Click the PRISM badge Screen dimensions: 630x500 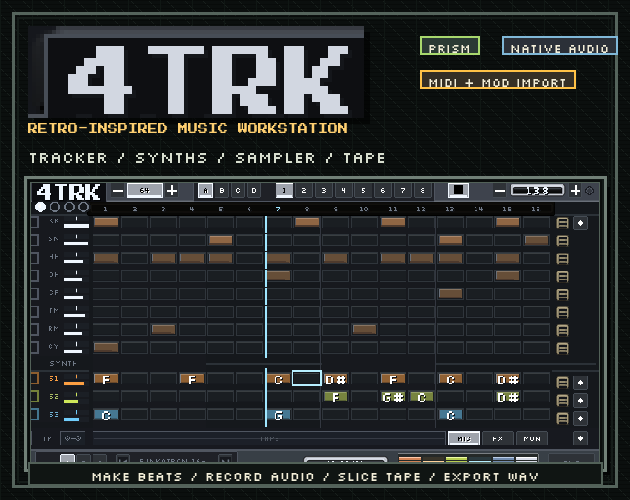click(450, 46)
